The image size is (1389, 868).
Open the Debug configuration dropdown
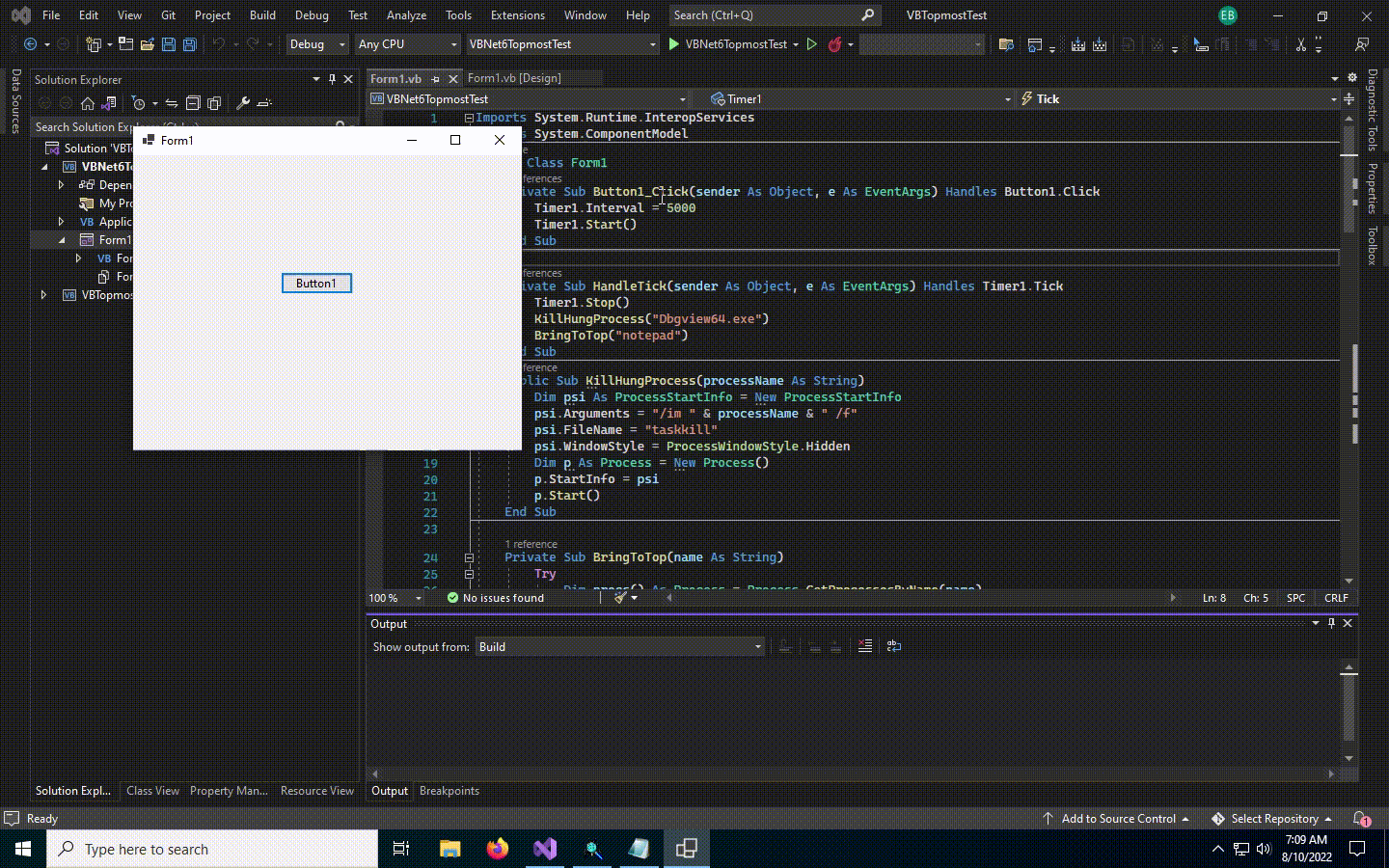(x=316, y=44)
